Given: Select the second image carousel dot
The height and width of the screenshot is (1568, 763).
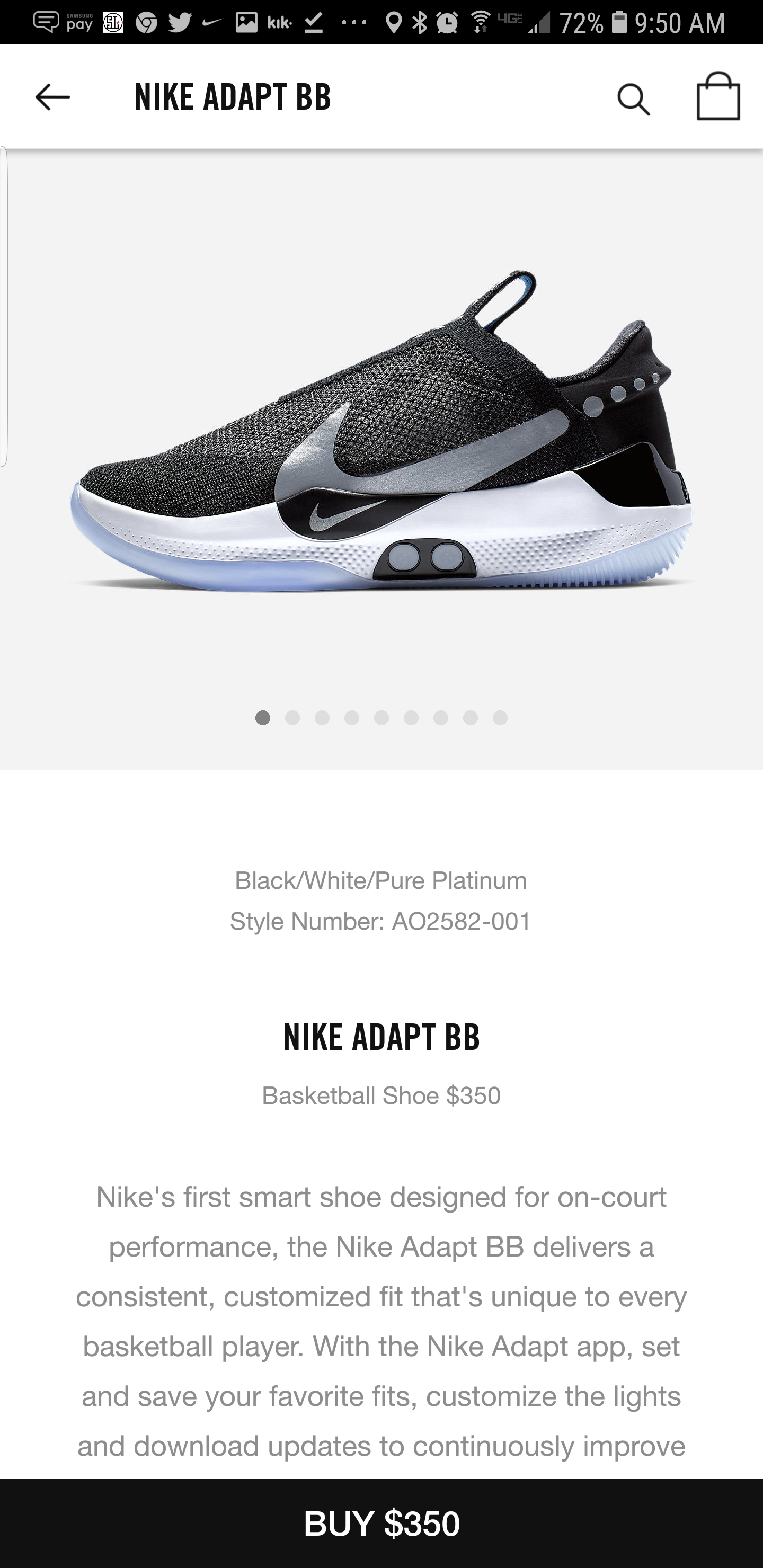Looking at the screenshot, I should pyautogui.click(x=292, y=718).
